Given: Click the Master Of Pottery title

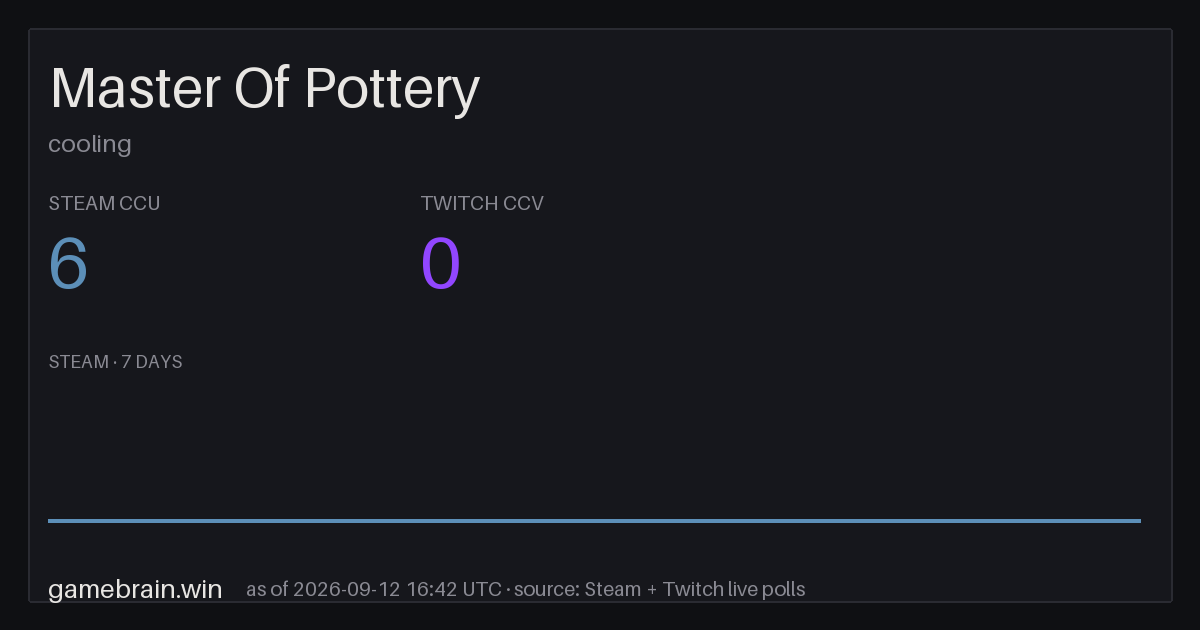Looking at the screenshot, I should click(x=265, y=89).
